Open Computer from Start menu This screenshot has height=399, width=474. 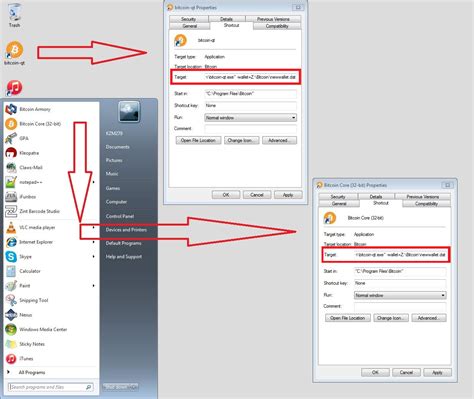116,202
